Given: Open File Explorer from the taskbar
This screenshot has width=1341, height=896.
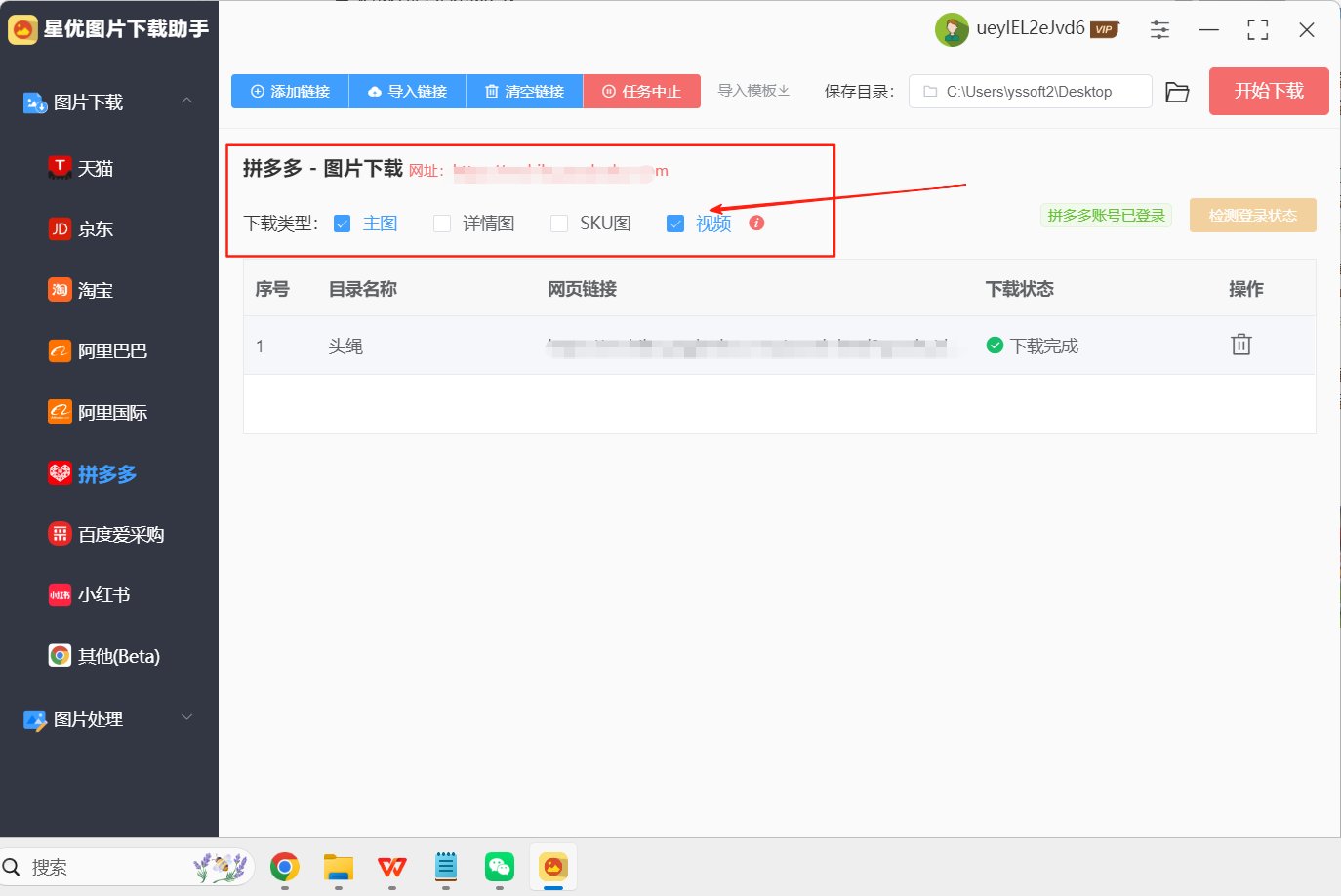Looking at the screenshot, I should (339, 866).
